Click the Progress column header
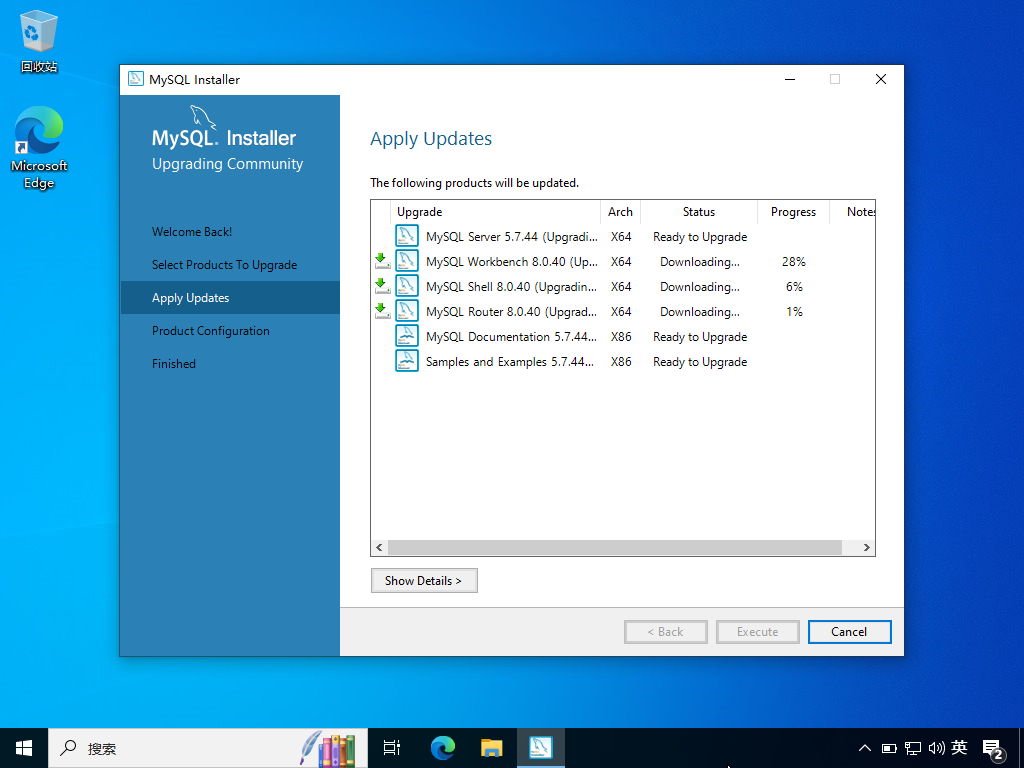The height and width of the screenshot is (768, 1024). 793,212
